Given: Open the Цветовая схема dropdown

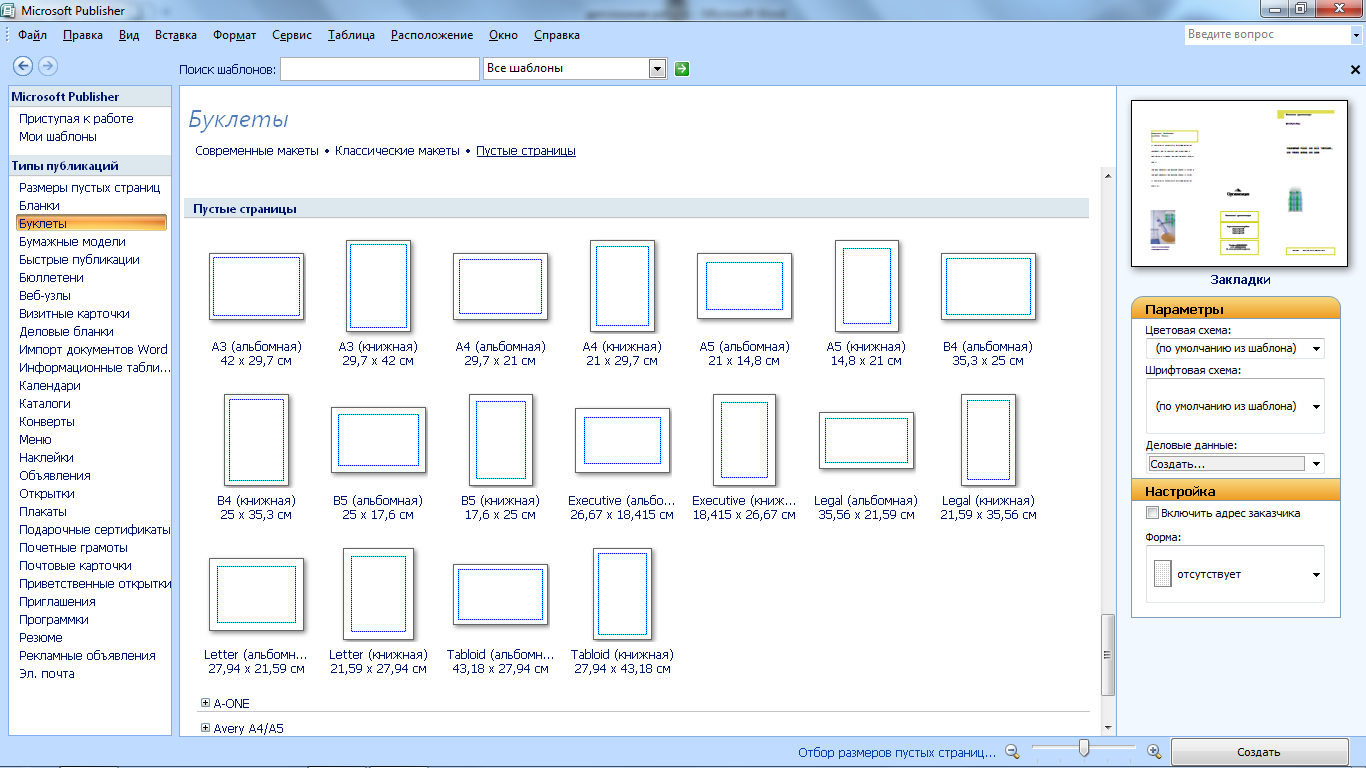Looking at the screenshot, I should tap(1316, 349).
